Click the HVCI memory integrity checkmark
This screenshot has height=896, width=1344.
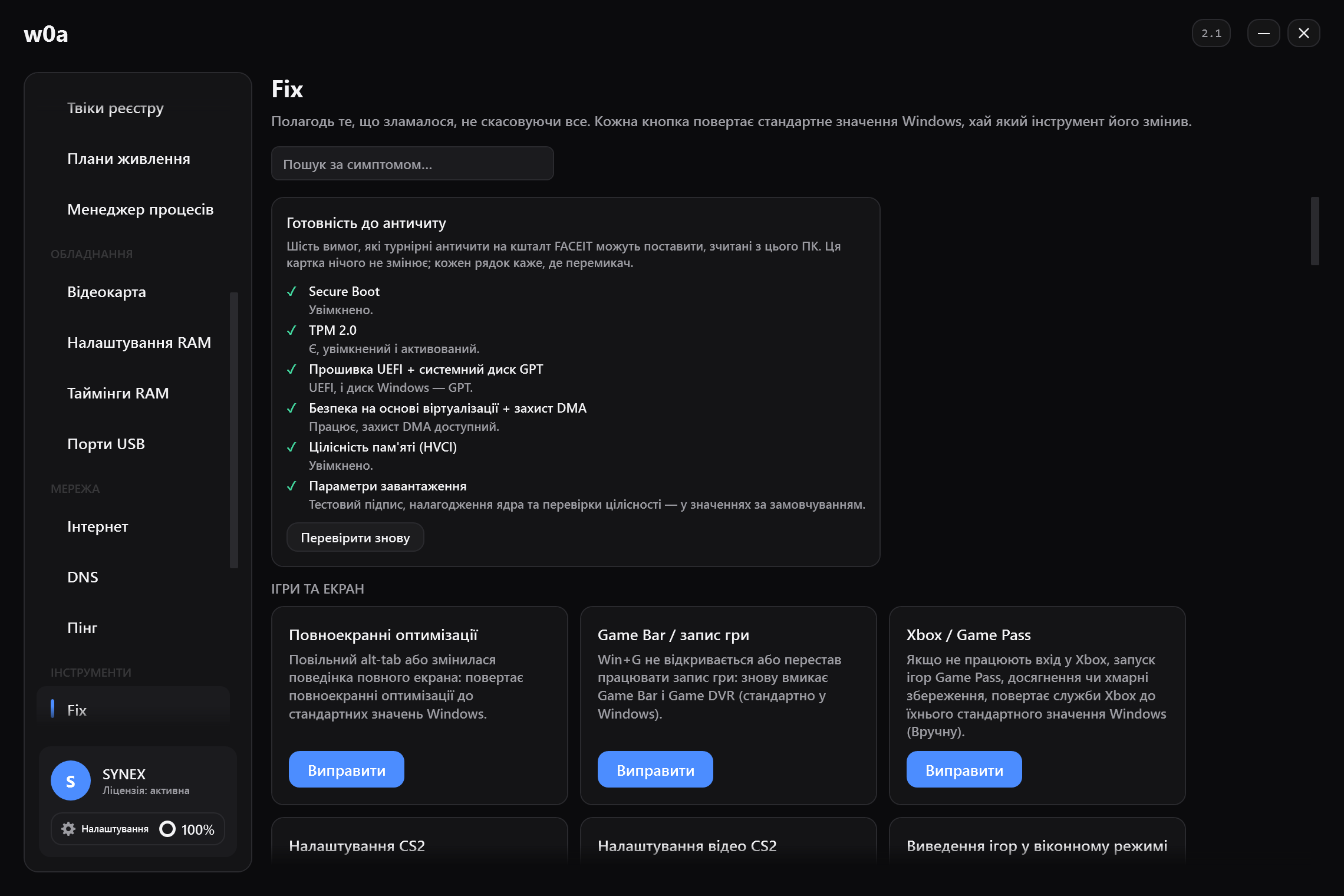(291, 447)
